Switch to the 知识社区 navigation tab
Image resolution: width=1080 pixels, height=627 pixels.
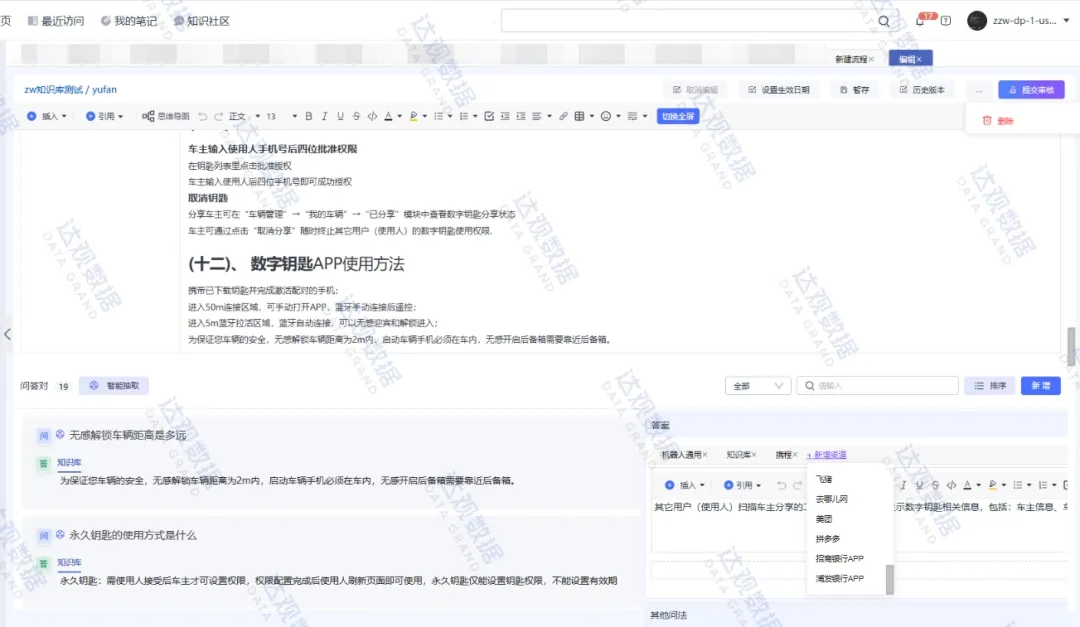click(x=207, y=20)
